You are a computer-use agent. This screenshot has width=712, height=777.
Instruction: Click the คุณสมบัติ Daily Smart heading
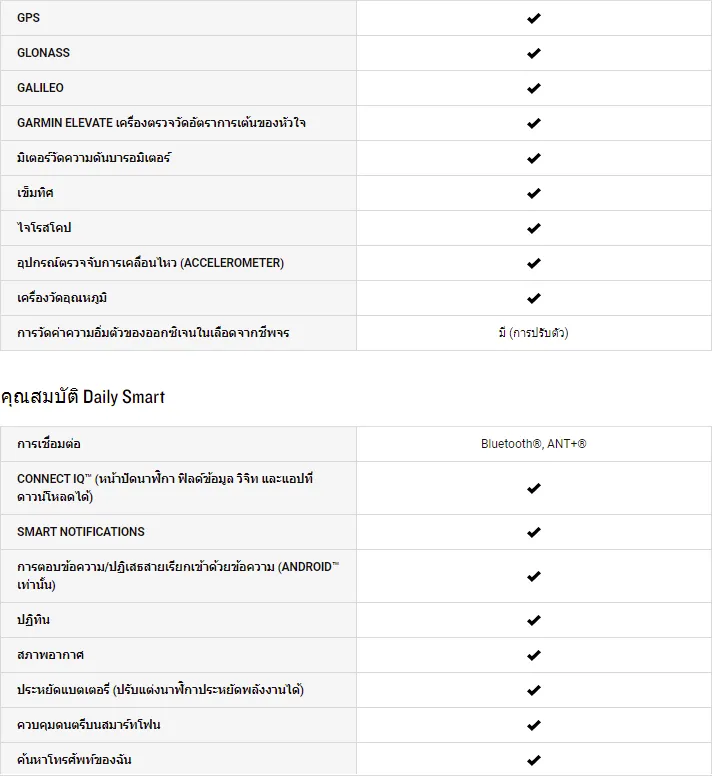tap(83, 397)
